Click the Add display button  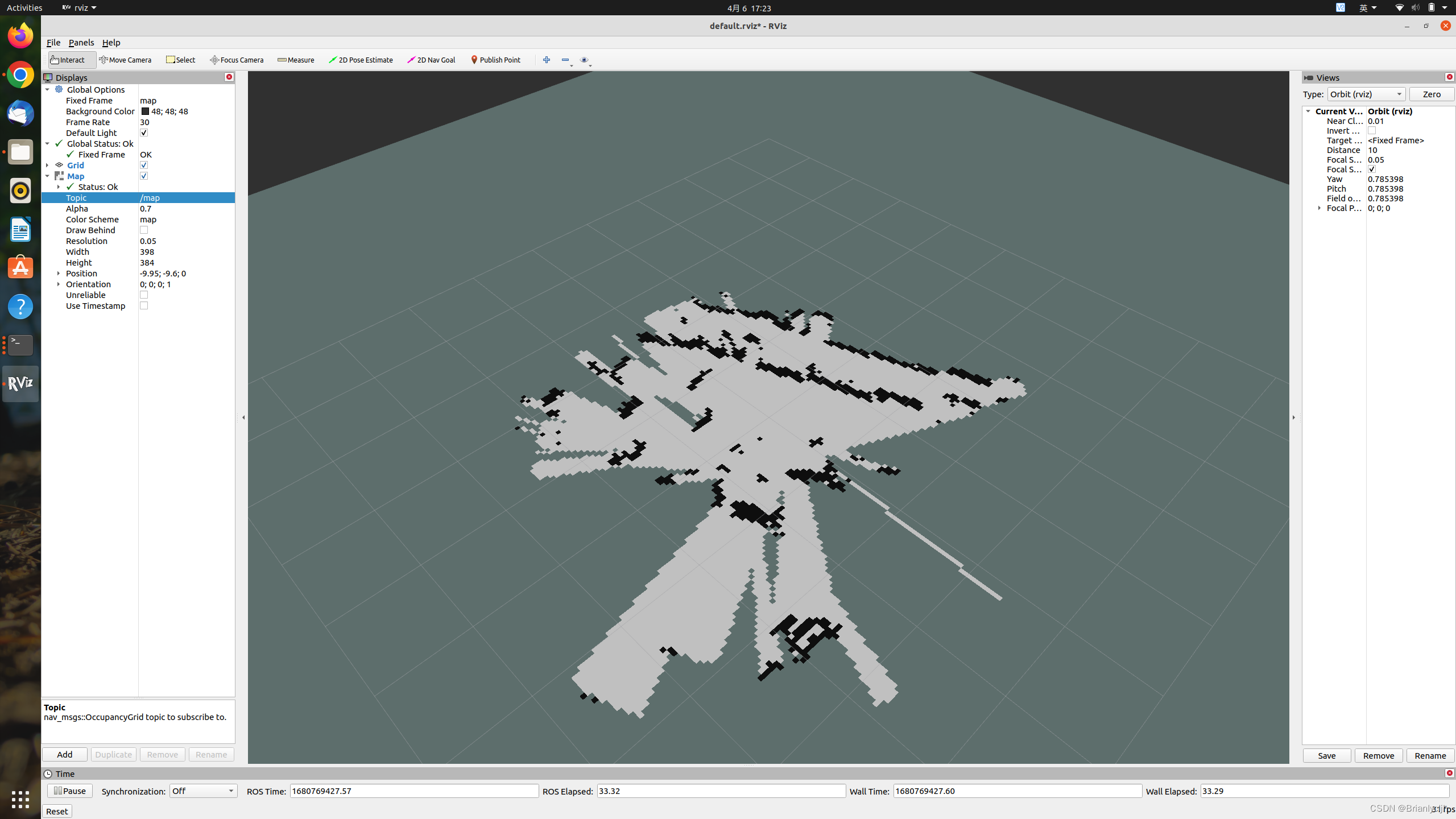[65, 755]
